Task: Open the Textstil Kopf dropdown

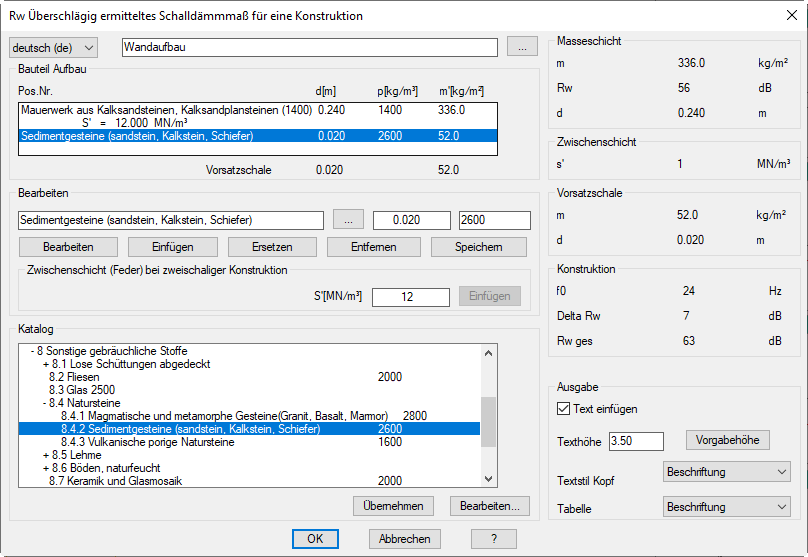Action: click(x=726, y=471)
